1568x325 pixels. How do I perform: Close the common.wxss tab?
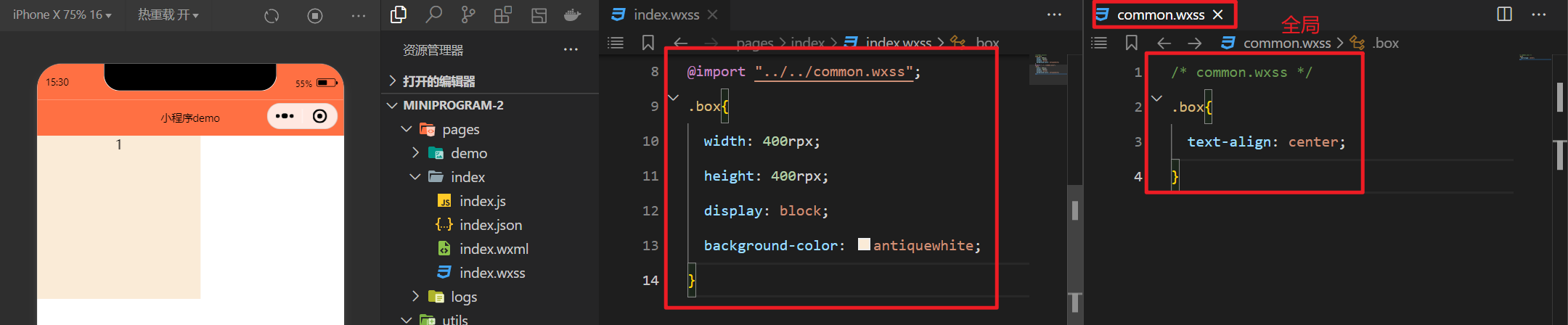[1218, 15]
